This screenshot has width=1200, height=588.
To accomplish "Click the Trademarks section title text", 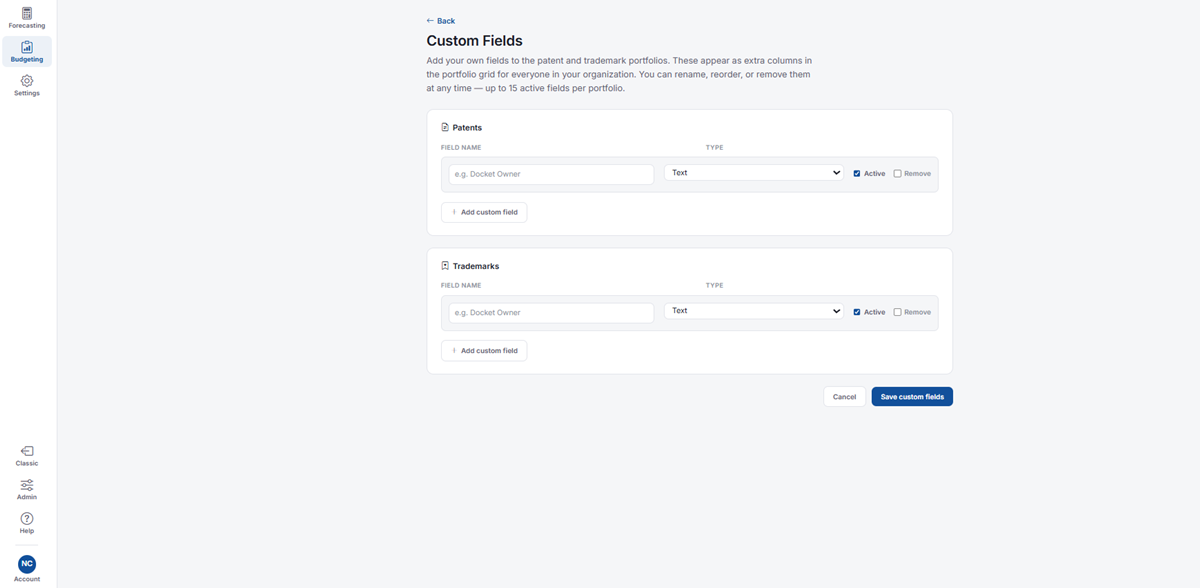I will (x=476, y=266).
